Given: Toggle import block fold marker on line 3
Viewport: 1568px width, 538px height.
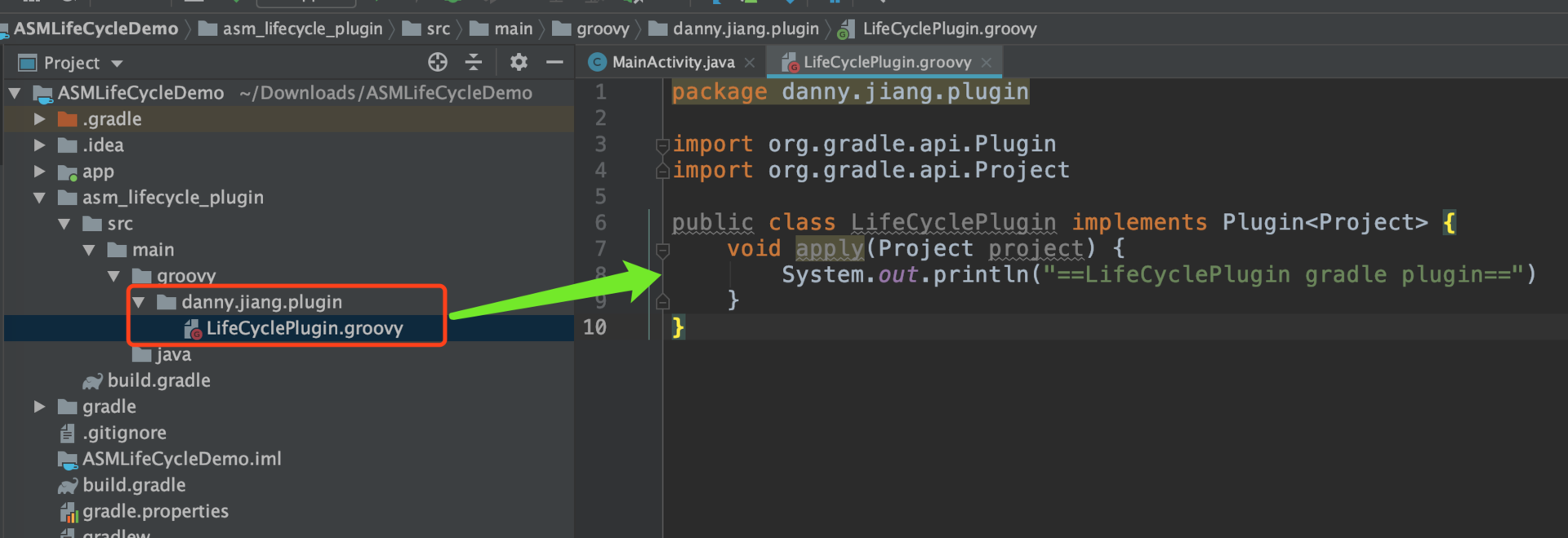Looking at the screenshot, I should pyautogui.click(x=663, y=145).
